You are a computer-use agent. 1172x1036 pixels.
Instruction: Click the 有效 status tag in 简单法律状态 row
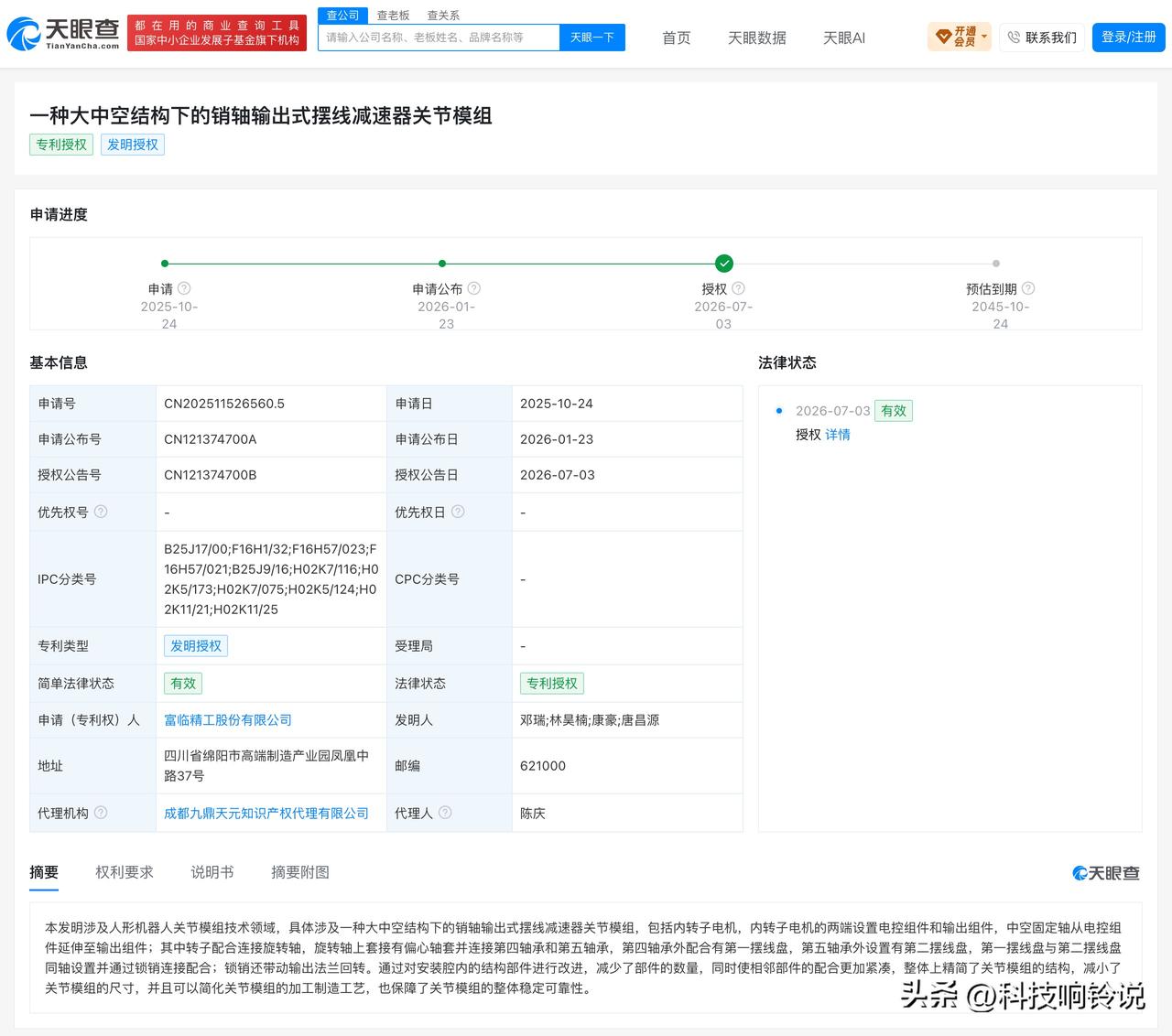point(183,684)
